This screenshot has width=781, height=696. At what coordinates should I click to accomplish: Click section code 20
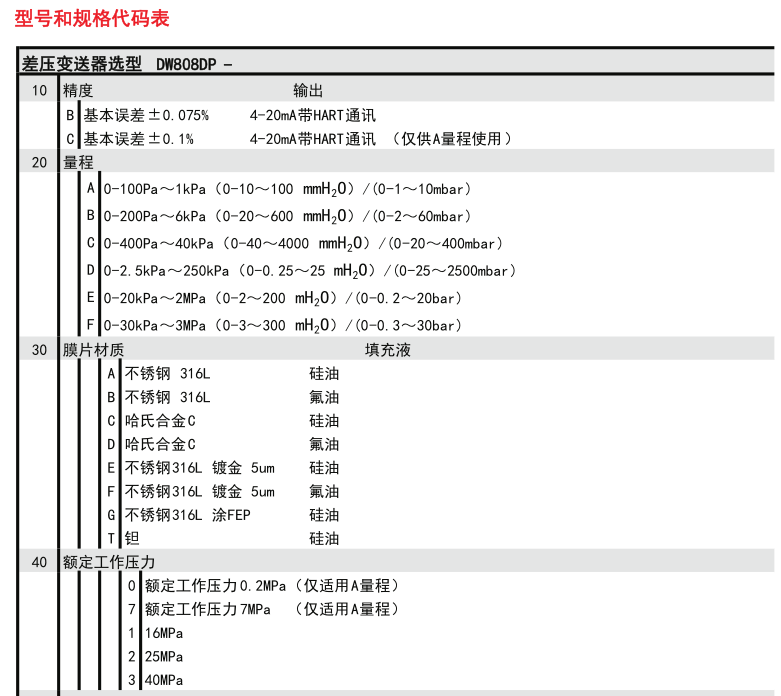point(39,162)
